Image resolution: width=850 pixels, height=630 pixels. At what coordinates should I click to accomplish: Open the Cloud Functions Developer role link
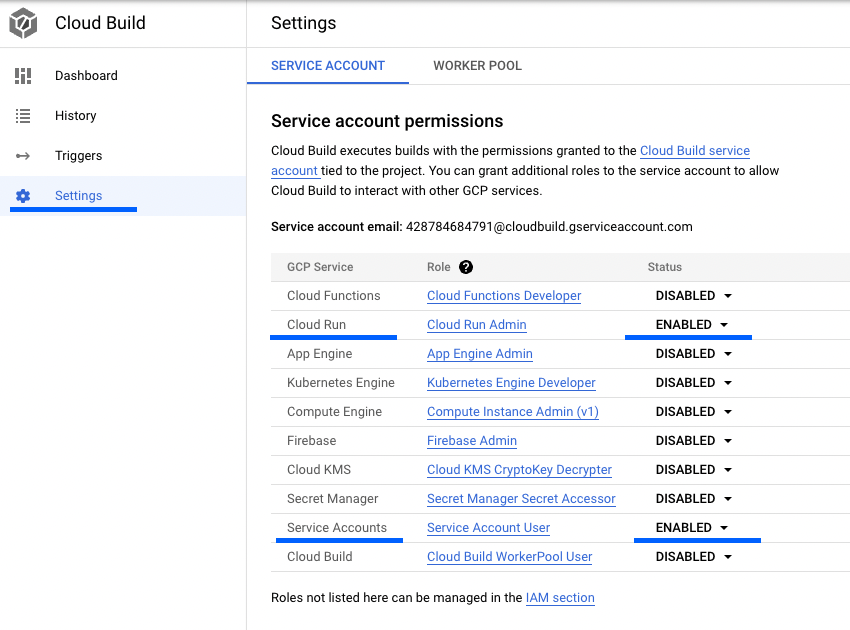pos(504,296)
